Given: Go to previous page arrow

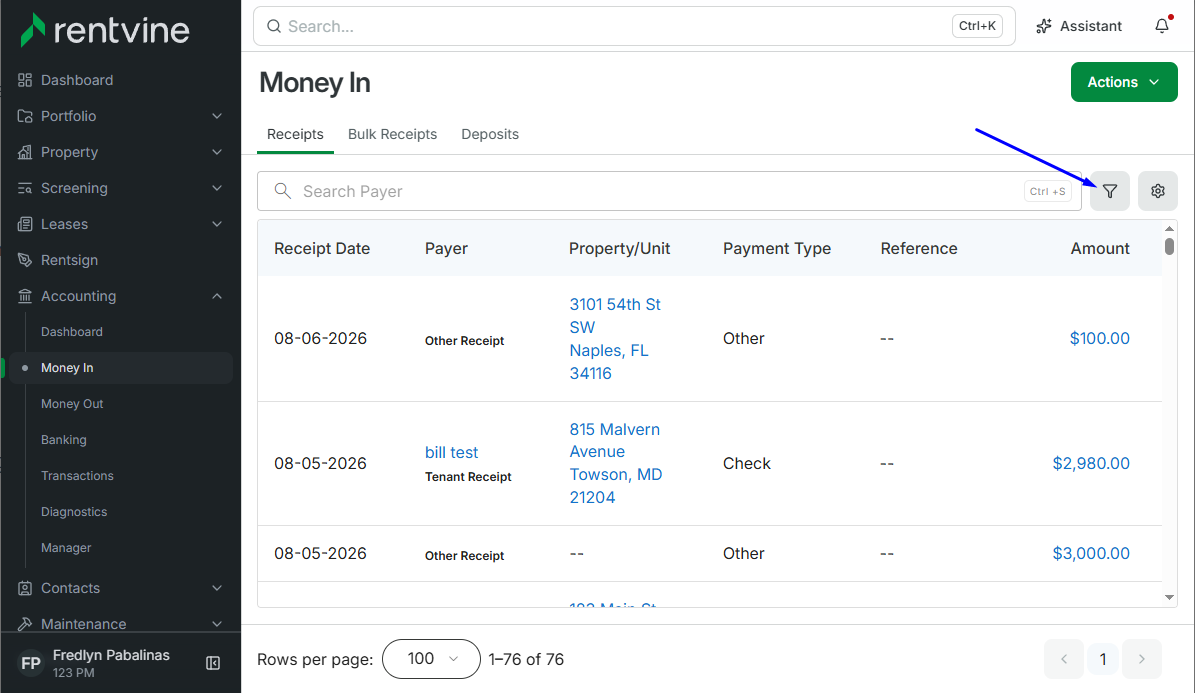Looking at the screenshot, I should 1064,659.
